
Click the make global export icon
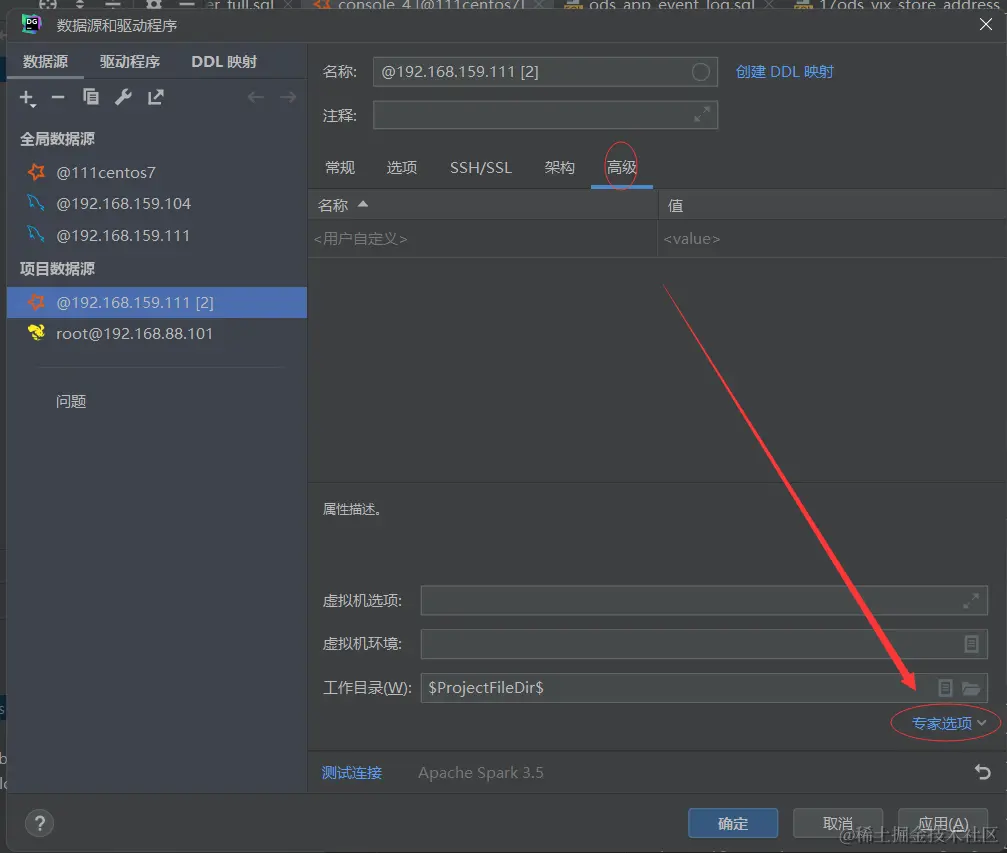155,97
